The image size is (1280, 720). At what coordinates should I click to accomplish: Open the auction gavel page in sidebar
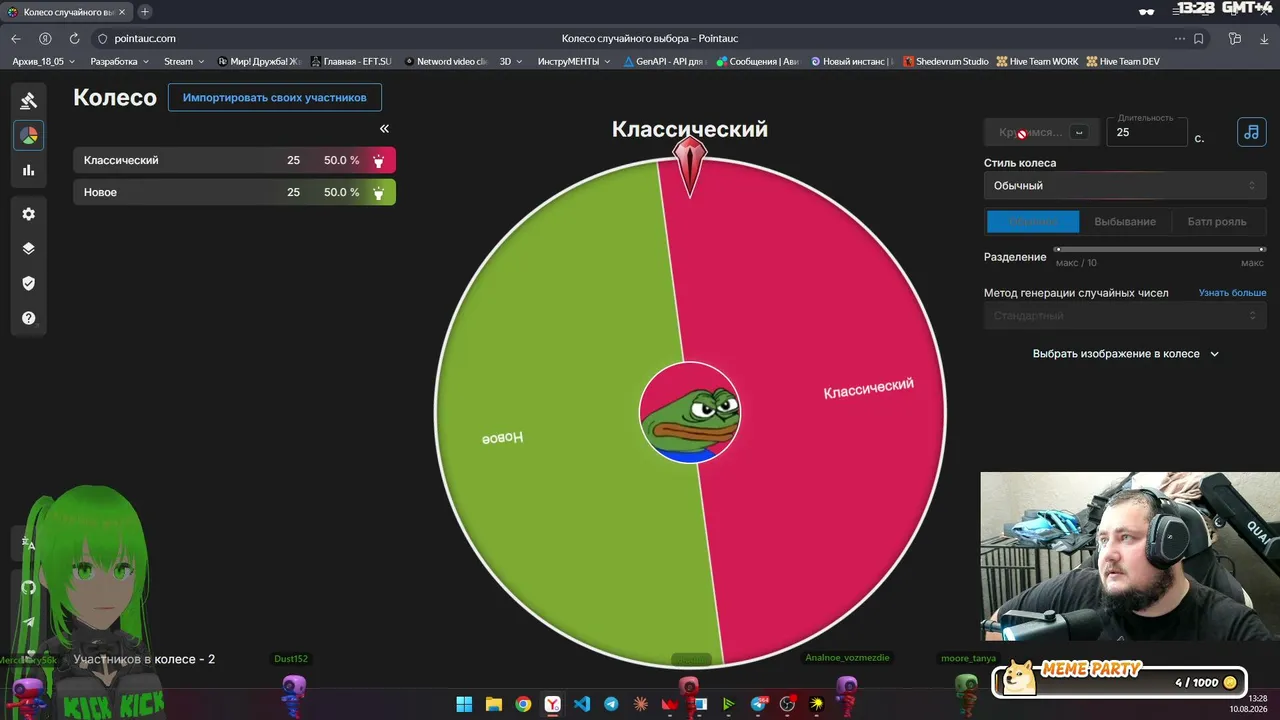[x=28, y=100]
